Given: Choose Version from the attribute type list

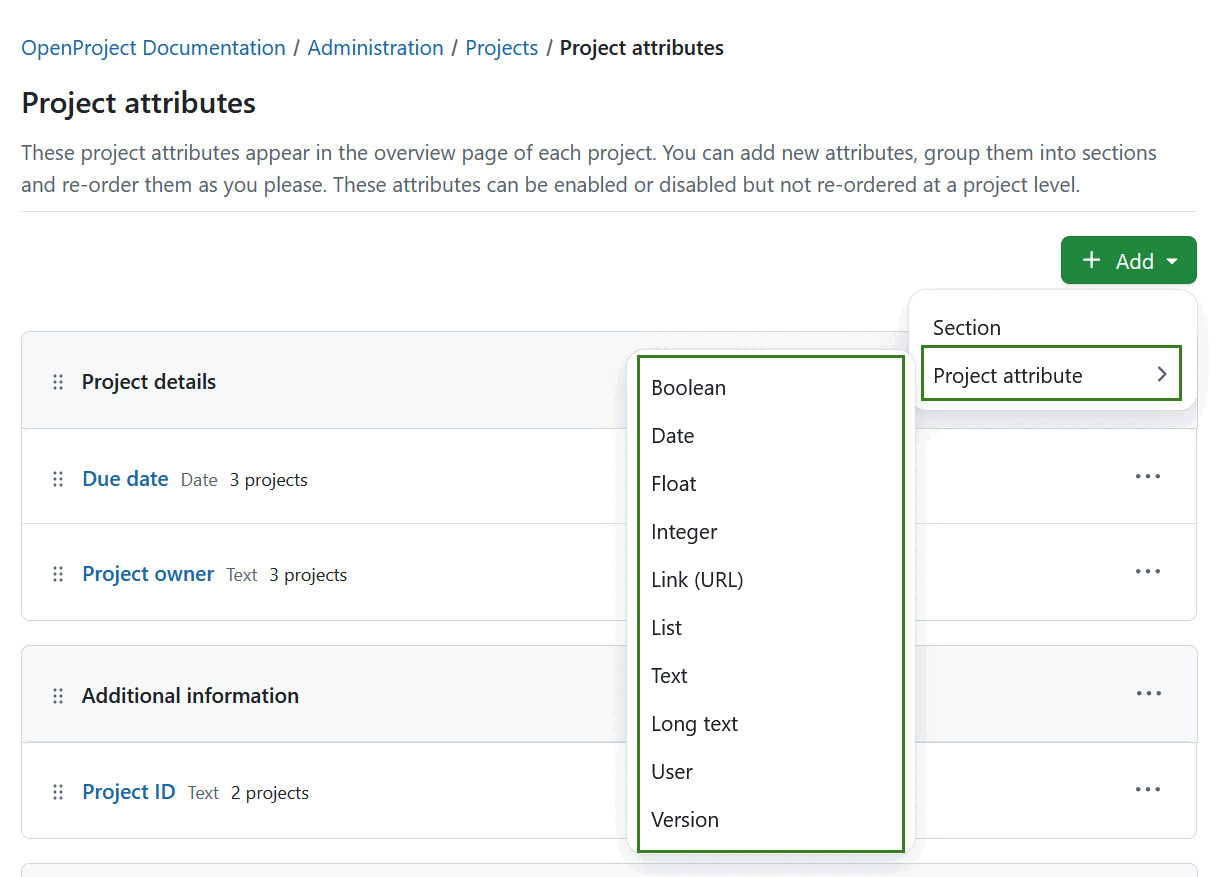Looking at the screenshot, I should click(685, 819).
